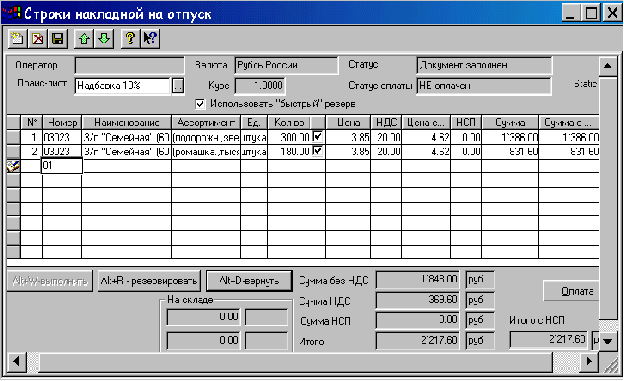Viewport: 624px width, 381px height.
Task: Toggle checkbox in row 2 Кол-во column
Action: click(x=318, y=151)
